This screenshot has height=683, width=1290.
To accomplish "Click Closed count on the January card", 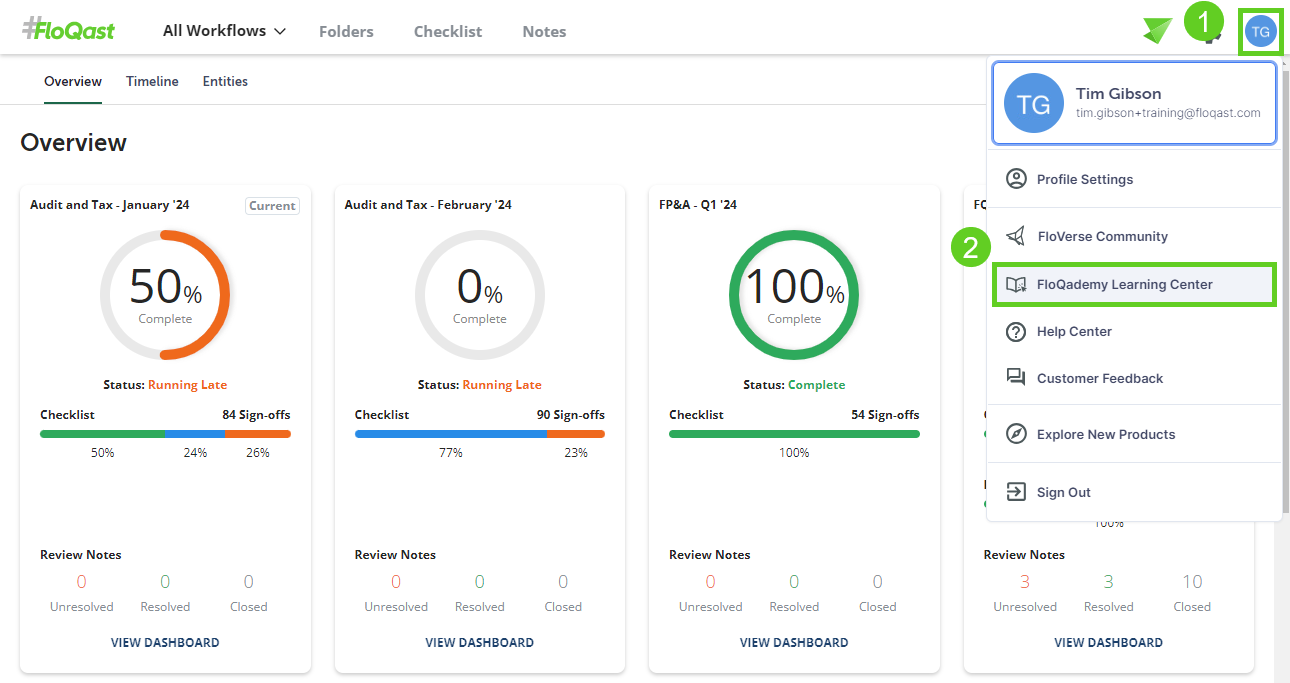I will coord(249,582).
